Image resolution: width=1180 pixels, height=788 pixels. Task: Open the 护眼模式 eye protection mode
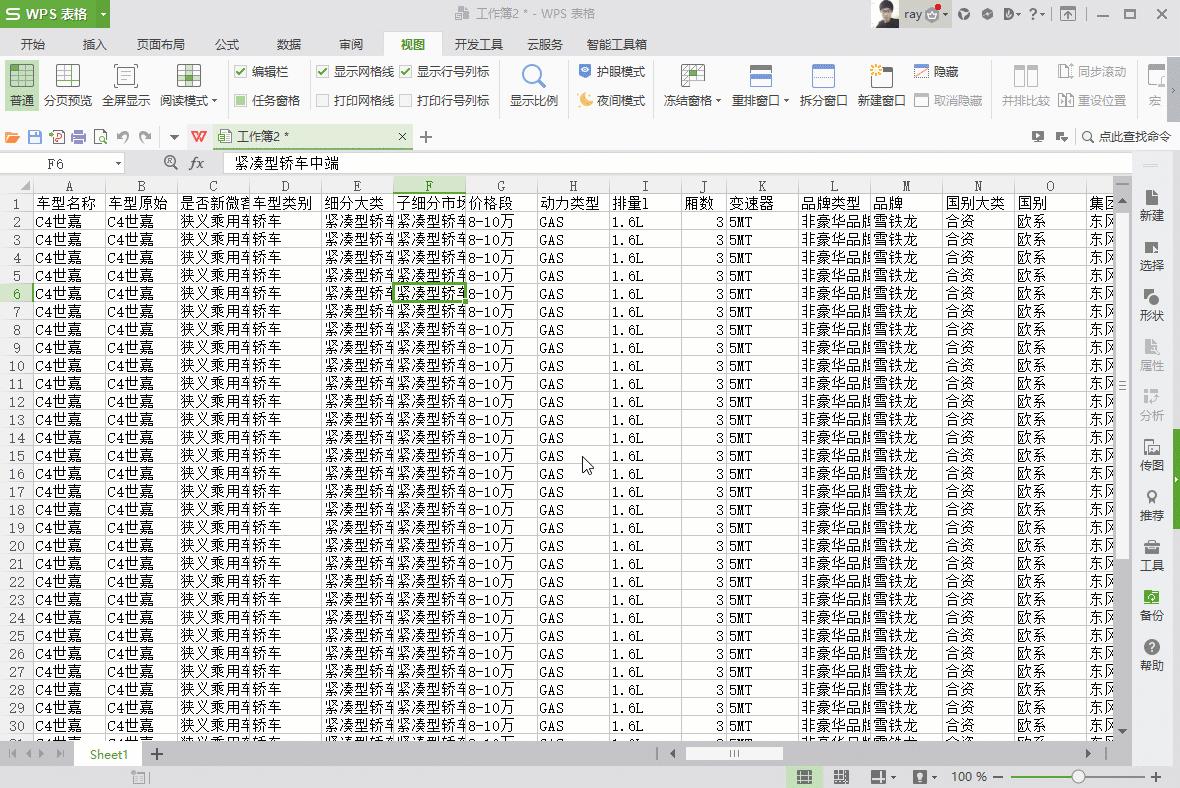[x=612, y=71]
